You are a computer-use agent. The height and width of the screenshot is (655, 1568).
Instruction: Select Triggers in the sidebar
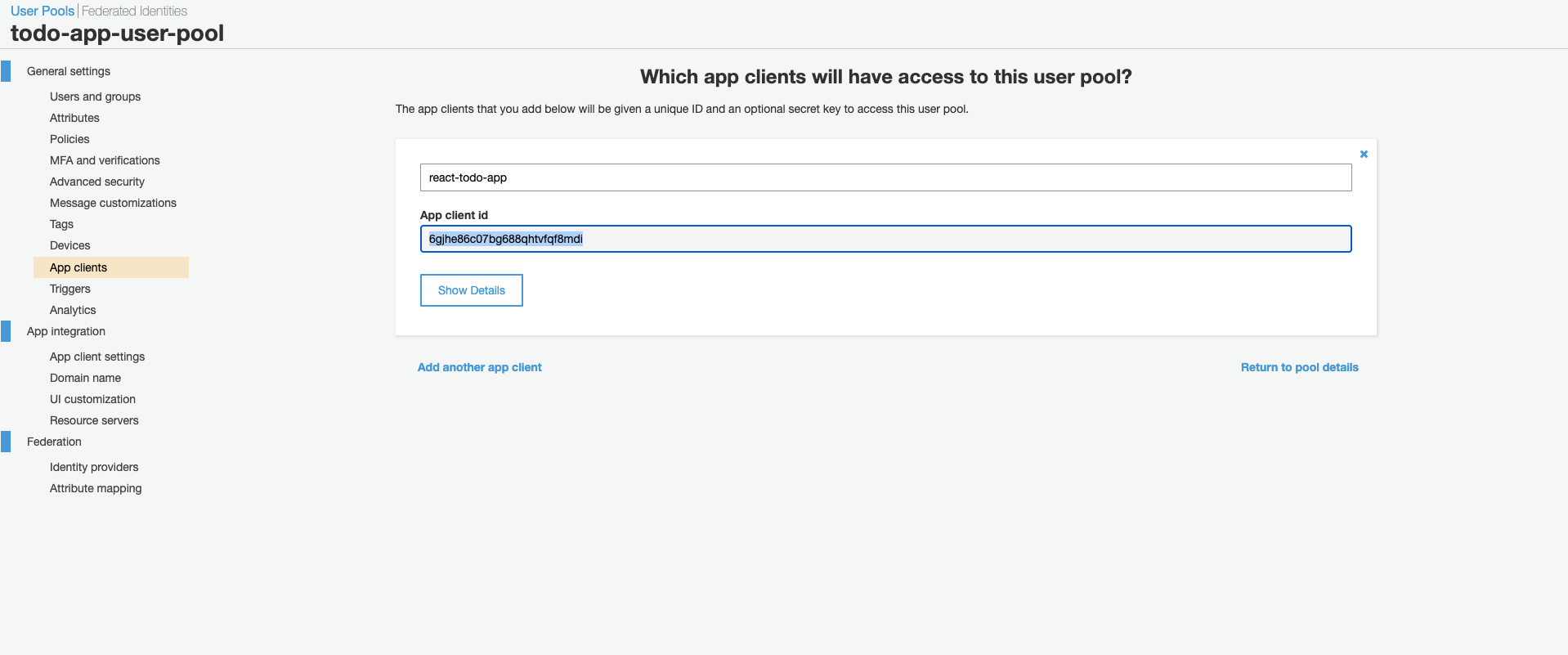pos(70,289)
